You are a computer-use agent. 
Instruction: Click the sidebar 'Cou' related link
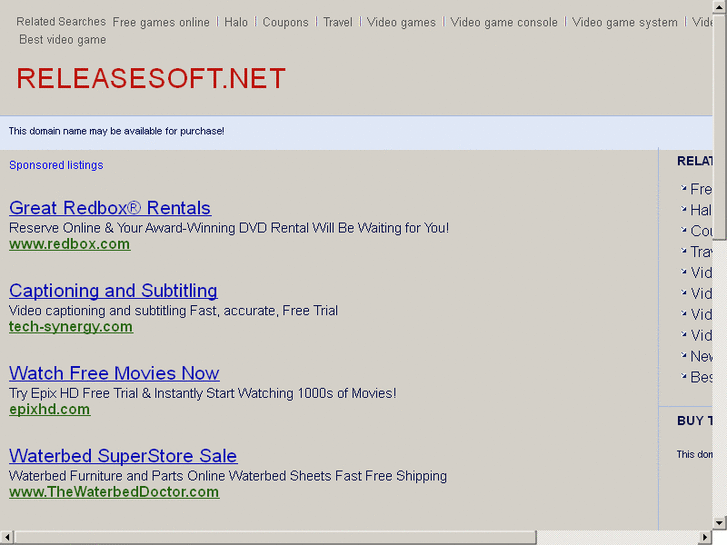click(701, 231)
